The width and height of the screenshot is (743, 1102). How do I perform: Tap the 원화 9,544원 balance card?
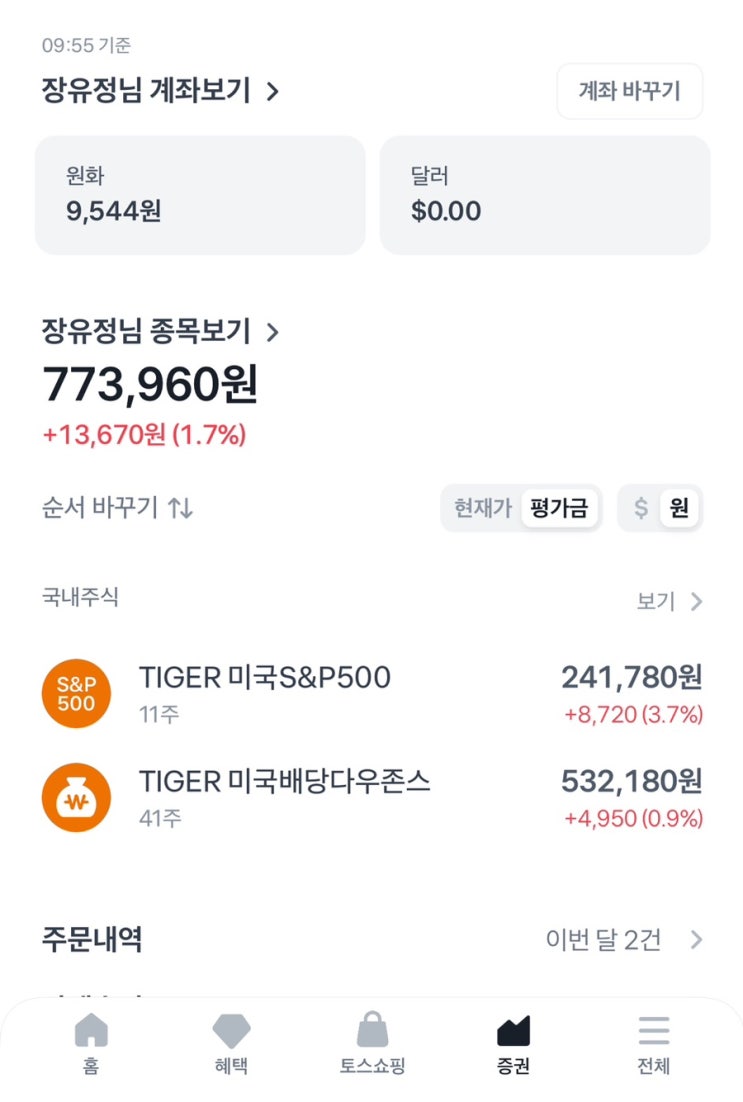point(200,195)
